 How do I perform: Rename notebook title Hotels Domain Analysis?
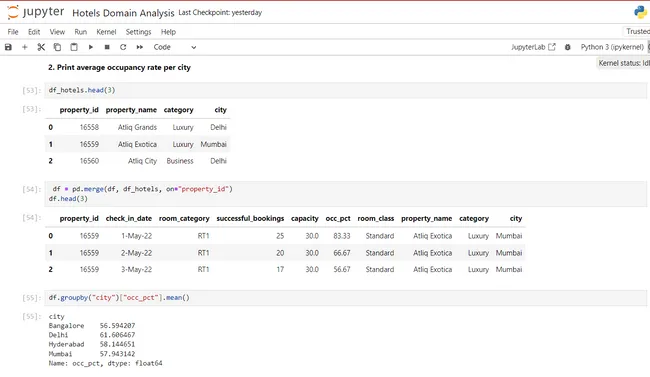[123, 13]
